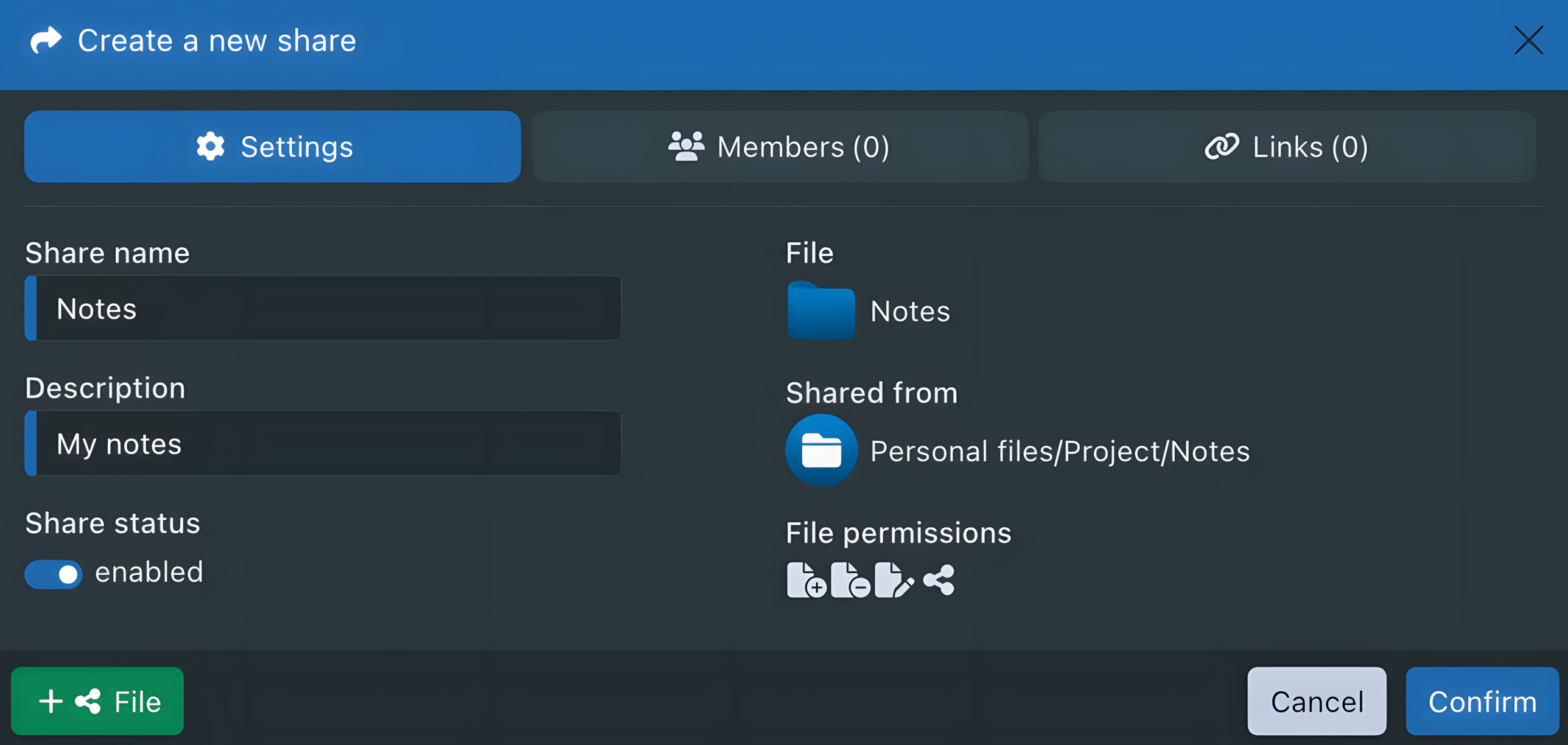Edit the Share name field containing Notes

[323, 308]
